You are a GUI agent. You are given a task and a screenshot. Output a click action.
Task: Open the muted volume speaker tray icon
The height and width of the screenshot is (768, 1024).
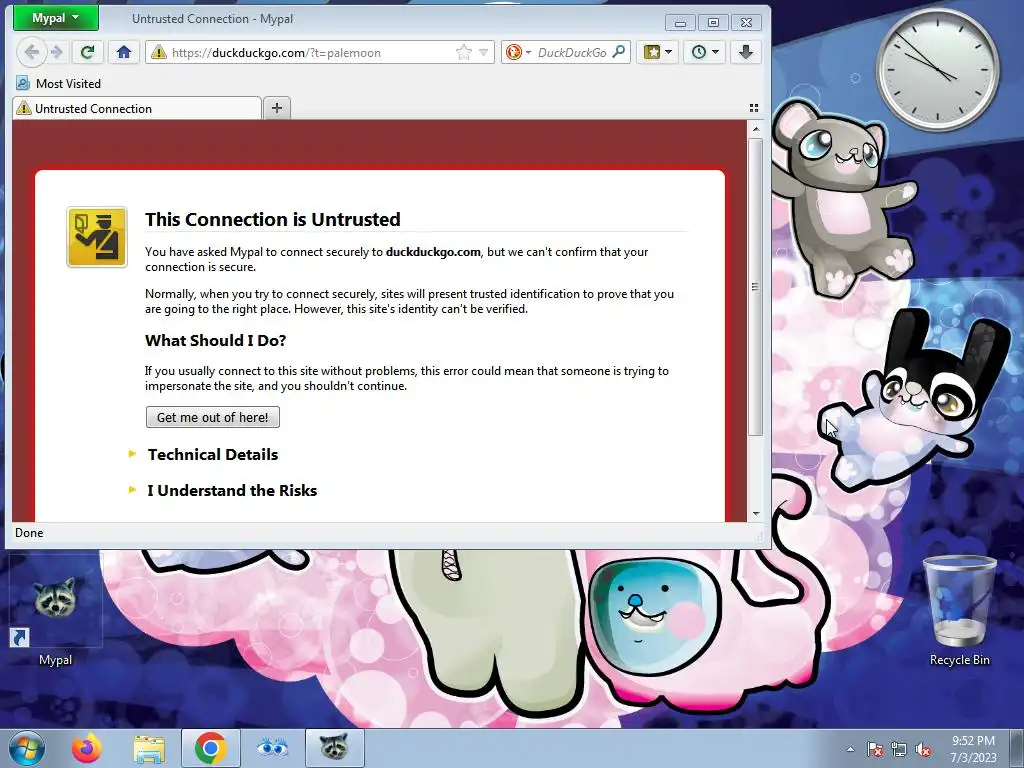click(x=923, y=749)
